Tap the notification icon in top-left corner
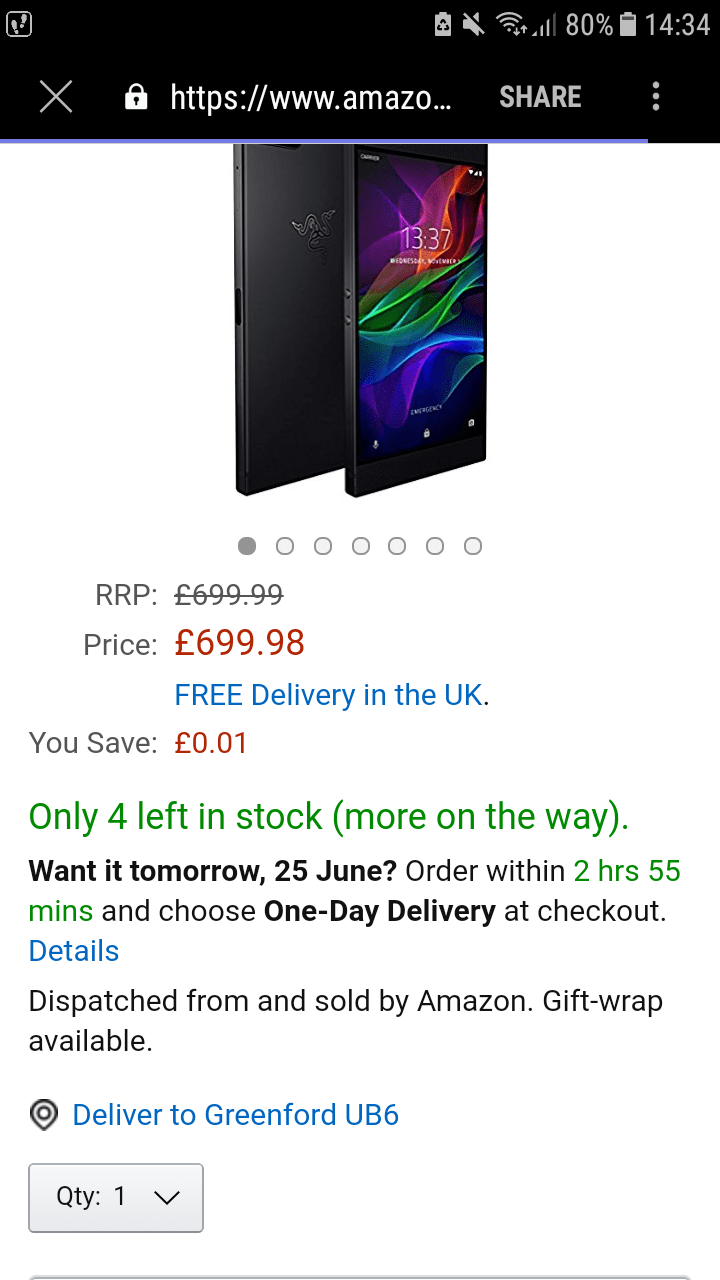Image resolution: width=720 pixels, height=1280 pixels. pos(19,25)
